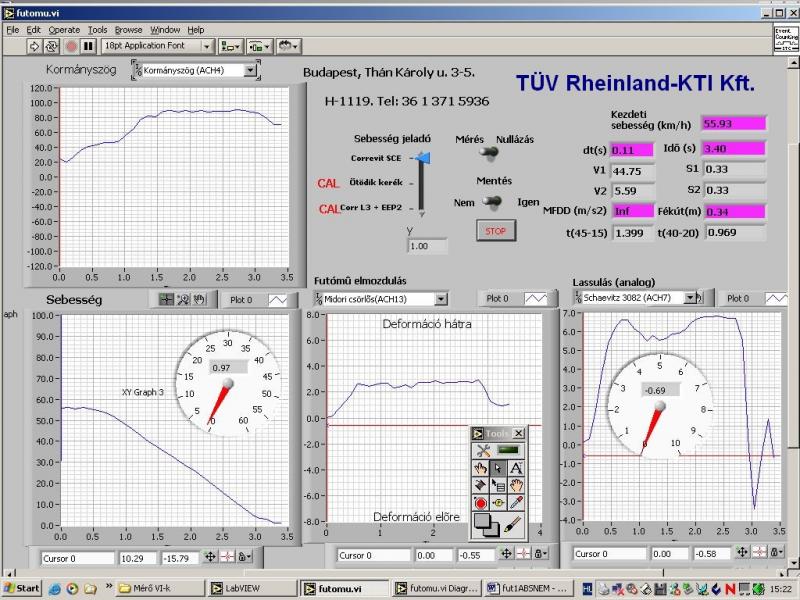Screen dimensions: 800x600
Task: Click cursor mover diamond in Futómű elmozdulás cursor row
Action: [x=506, y=554]
